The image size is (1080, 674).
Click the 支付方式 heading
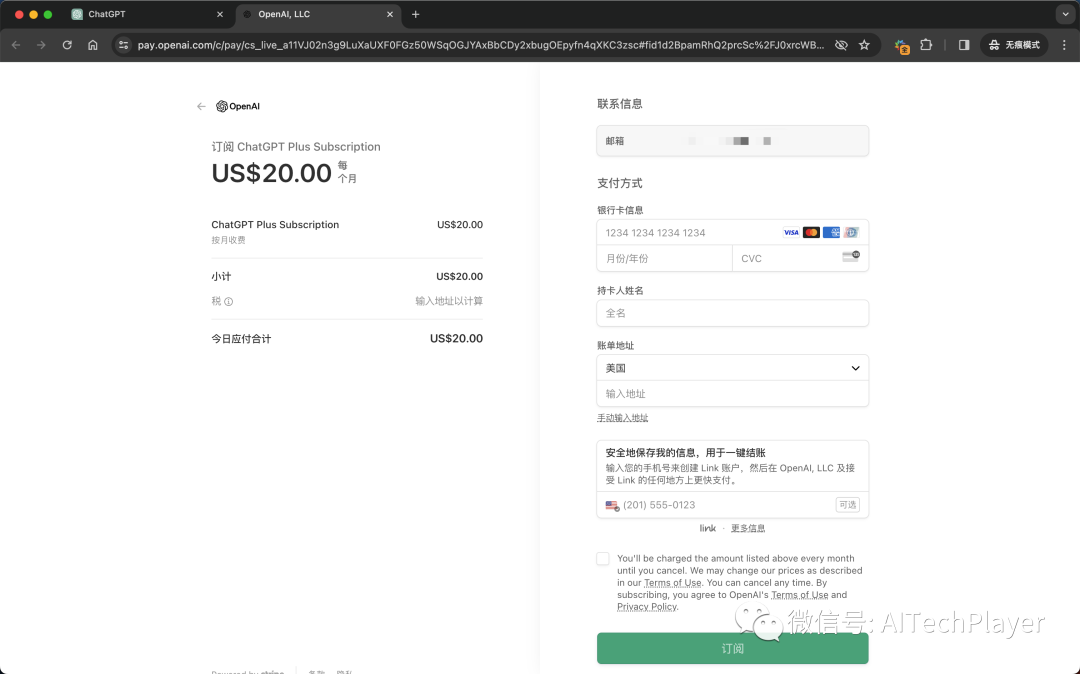coord(620,183)
